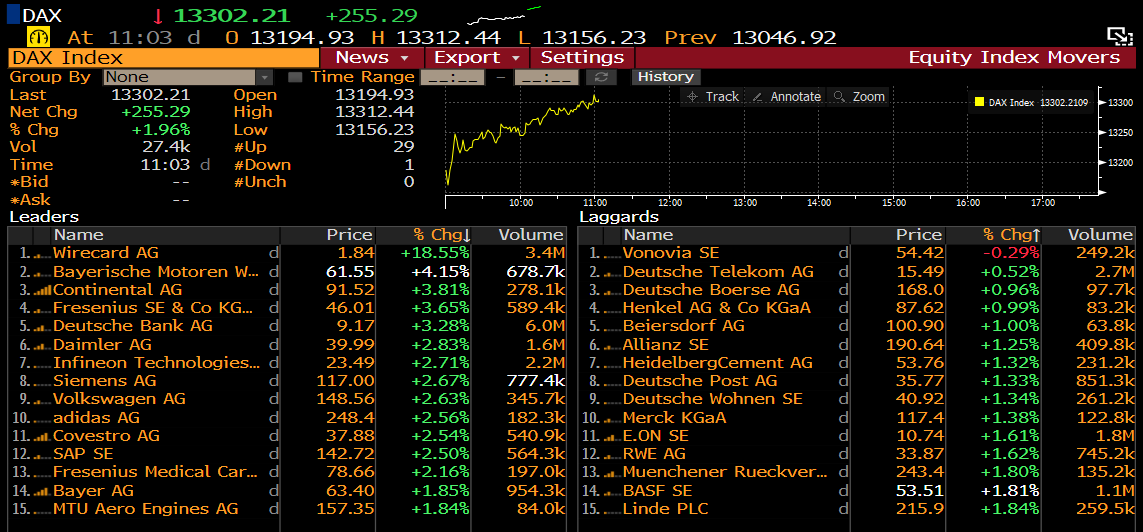Screen dimensions: 1143x532
Task: Click the yellow gauge icon beside At 11:03
Action: 38,36
